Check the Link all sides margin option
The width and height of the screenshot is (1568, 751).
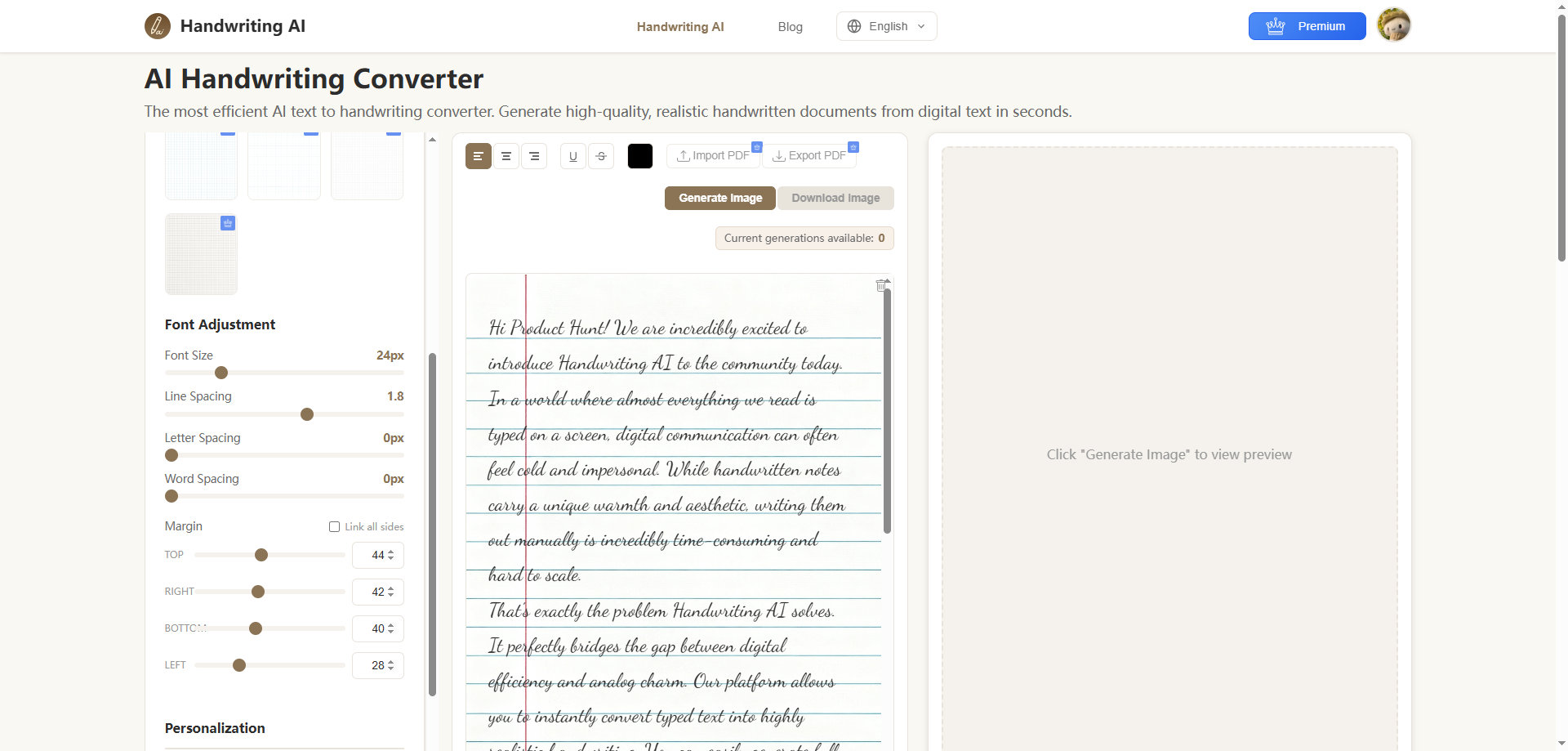pos(334,526)
